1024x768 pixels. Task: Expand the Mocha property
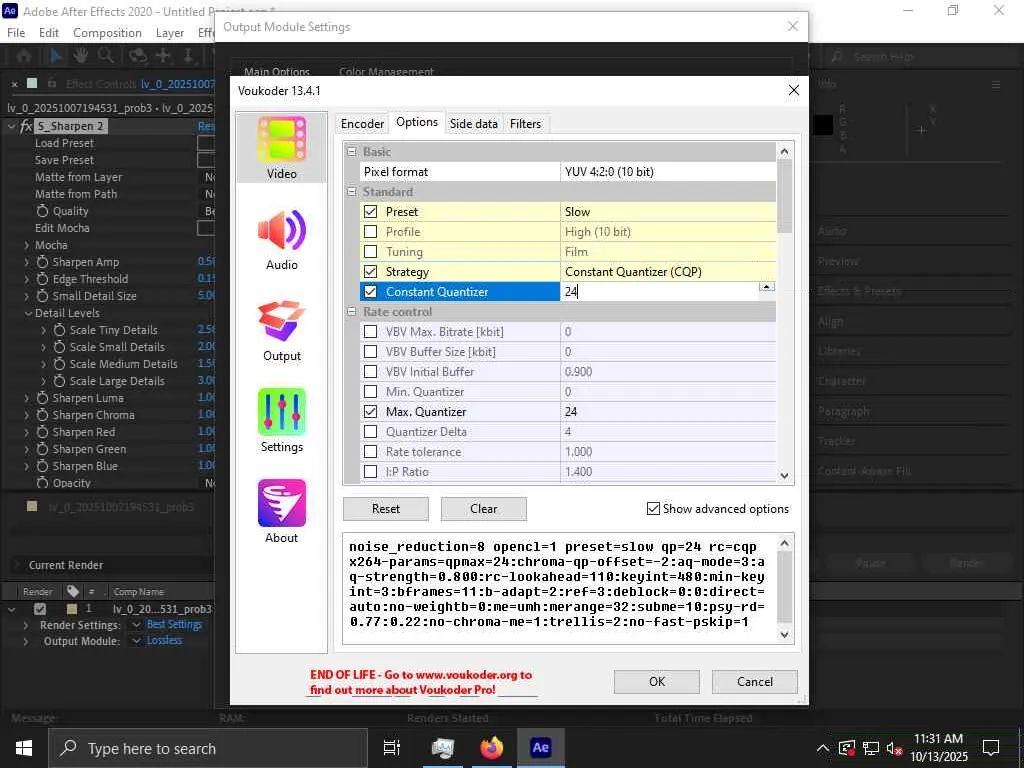tap(27, 246)
